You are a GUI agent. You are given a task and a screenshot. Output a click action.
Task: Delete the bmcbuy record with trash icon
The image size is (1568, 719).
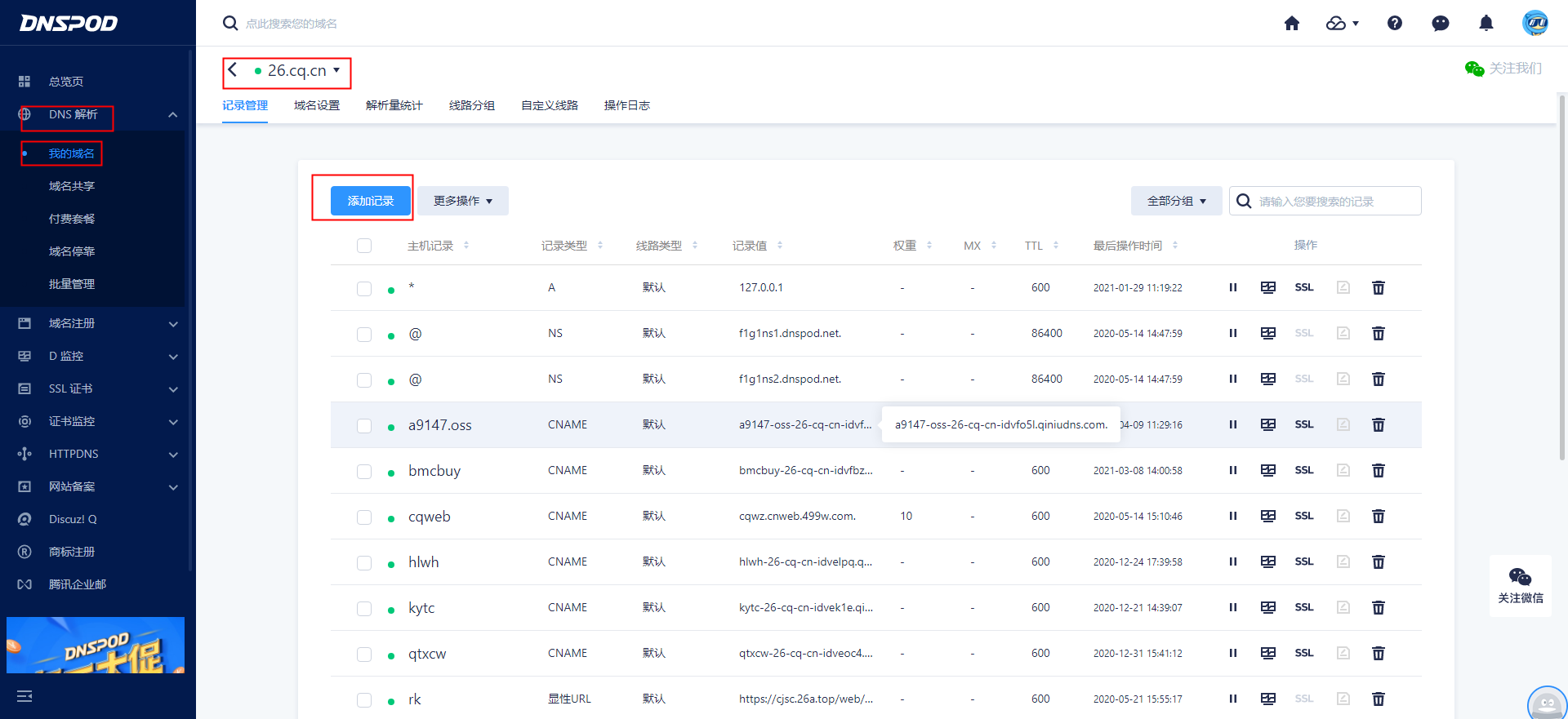point(1378,470)
